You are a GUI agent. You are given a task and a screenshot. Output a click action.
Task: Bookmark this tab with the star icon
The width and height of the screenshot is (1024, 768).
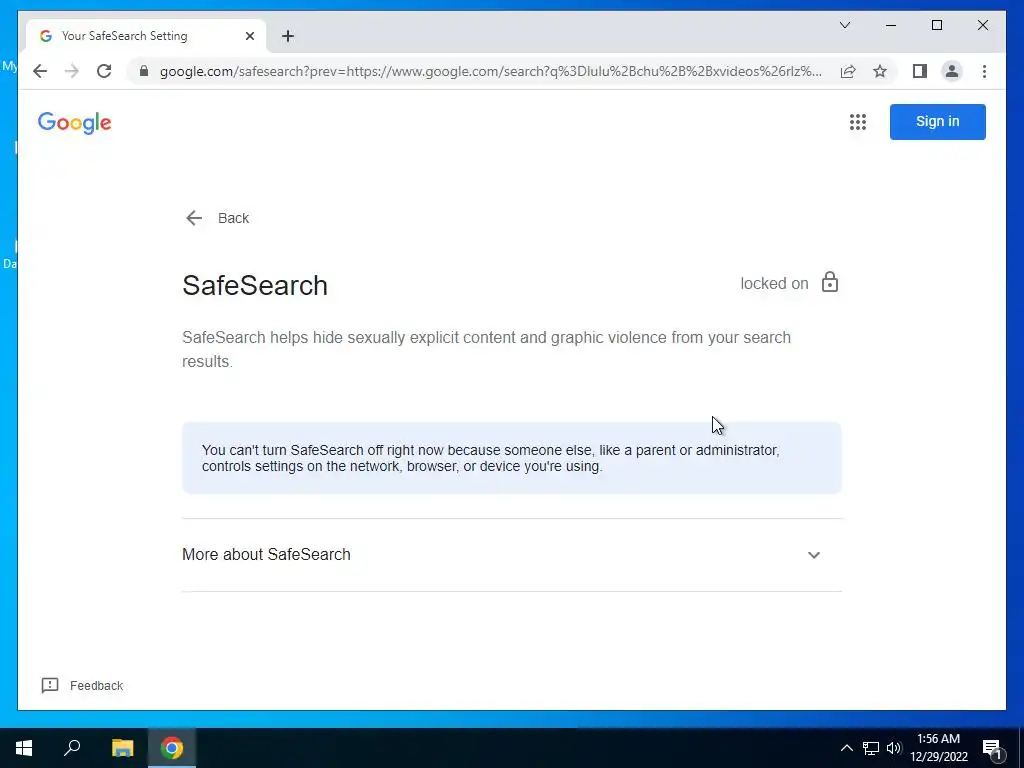click(x=880, y=71)
